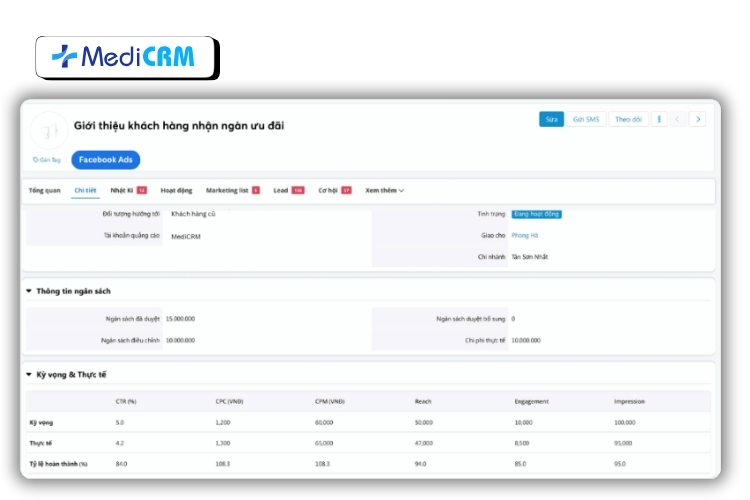
Task: Collapse the Thông tin ngân sách section
Action: coord(29,291)
